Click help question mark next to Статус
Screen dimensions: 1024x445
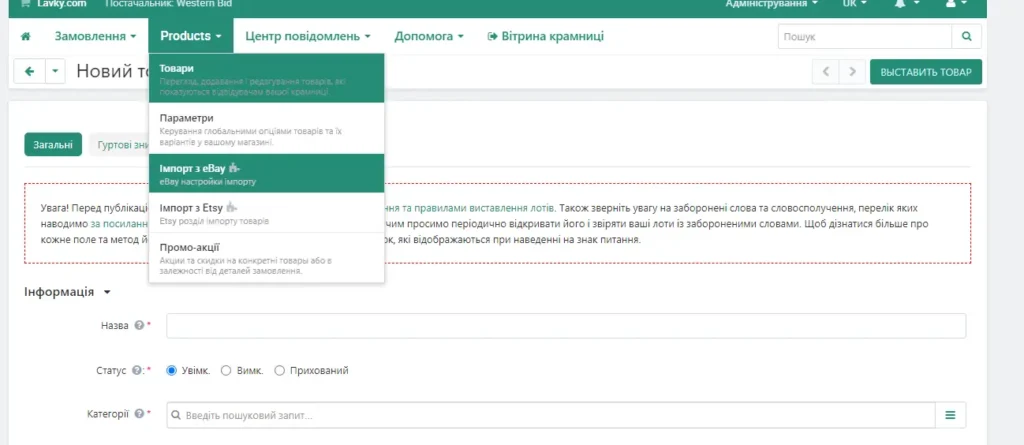[x=137, y=371]
